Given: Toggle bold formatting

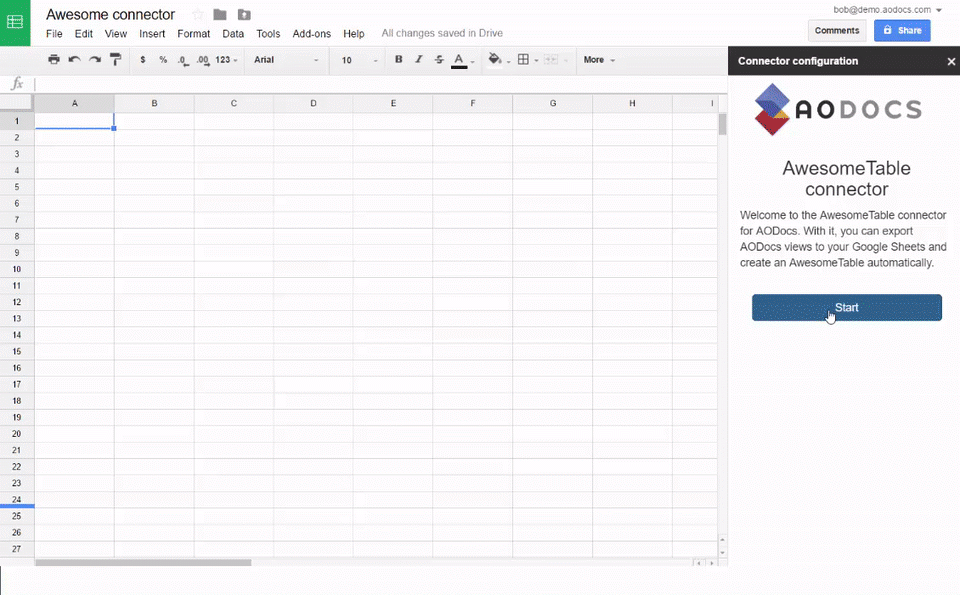Looking at the screenshot, I should (399, 59).
